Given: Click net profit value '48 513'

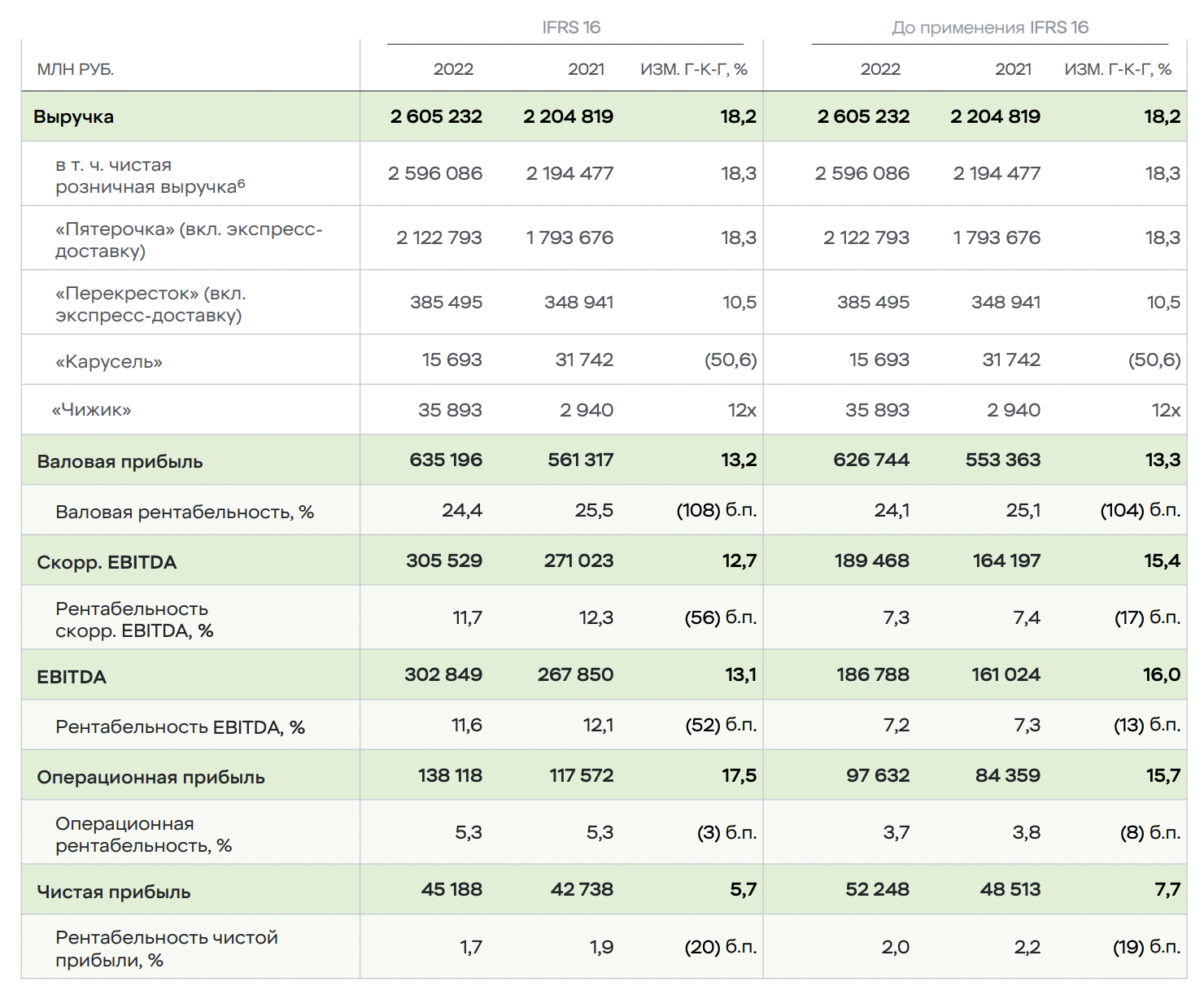Looking at the screenshot, I should [1010, 889].
